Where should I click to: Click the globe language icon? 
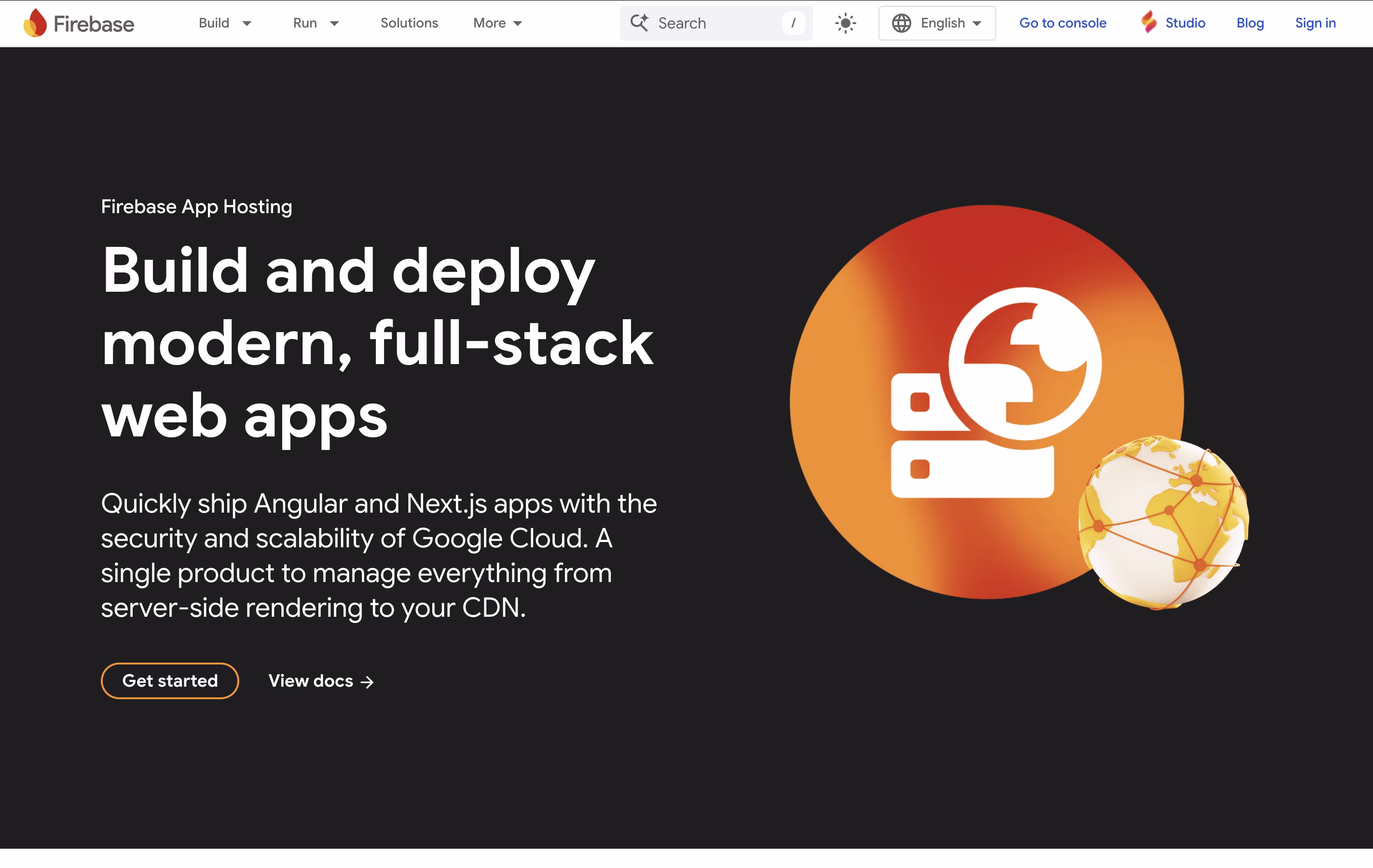[901, 23]
